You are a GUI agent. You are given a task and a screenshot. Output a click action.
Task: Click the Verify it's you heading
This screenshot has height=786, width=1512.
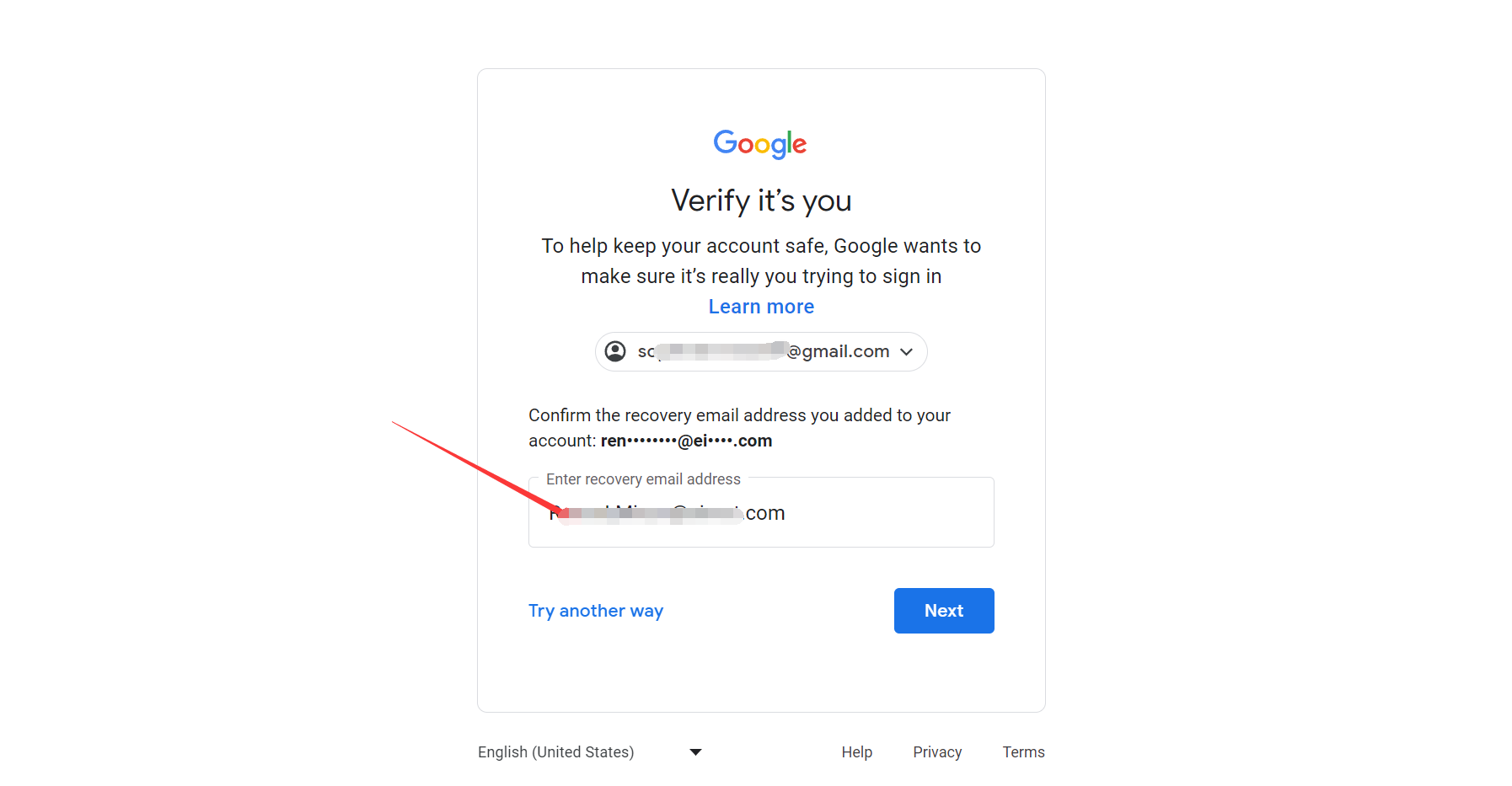761,201
